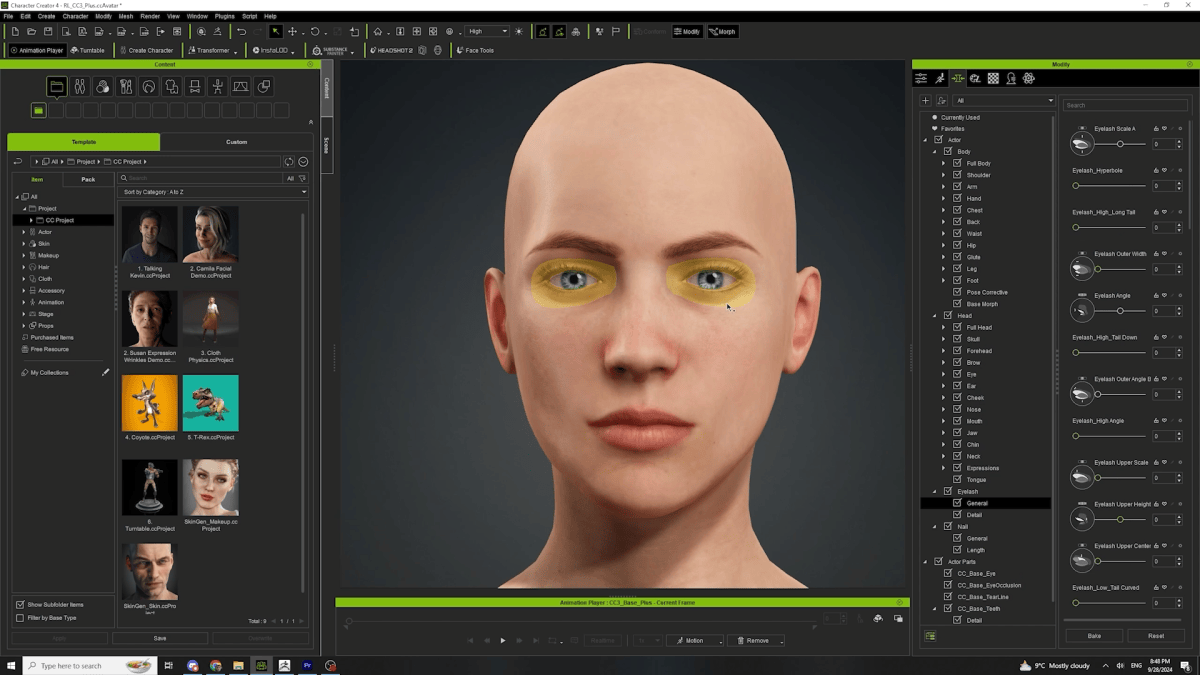Select the Cloth content category icon
The width and height of the screenshot is (1200, 675).
tap(171, 87)
